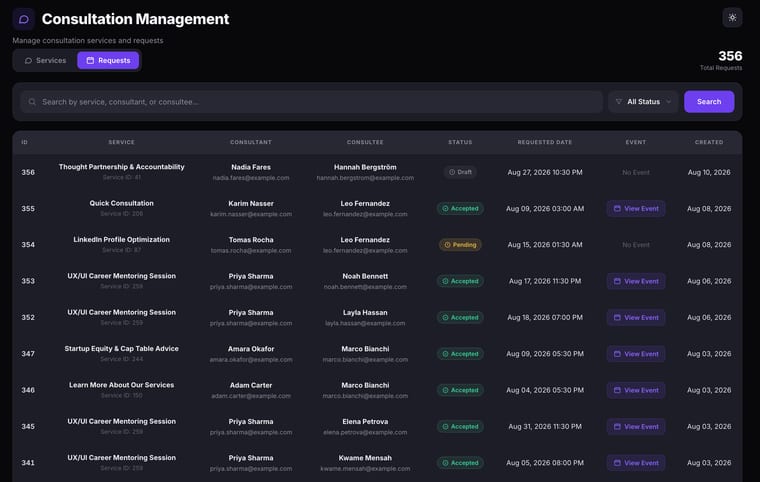Click requested date Aug 27, 2026 10:30 PM
The width and height of the screenshot is (760, 482).
click(545, 172)
